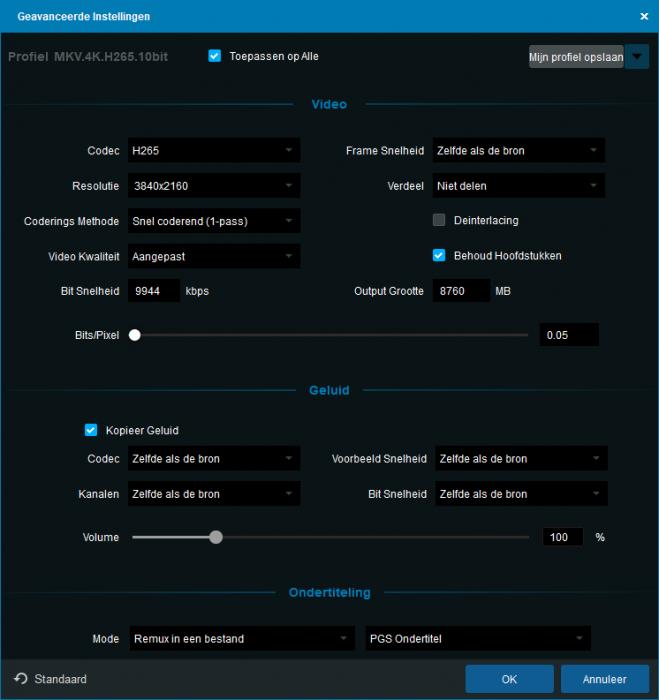Click the Standaard reset arrow icon
This screenshot has height=700, width=659.
(x=21, y=679)
